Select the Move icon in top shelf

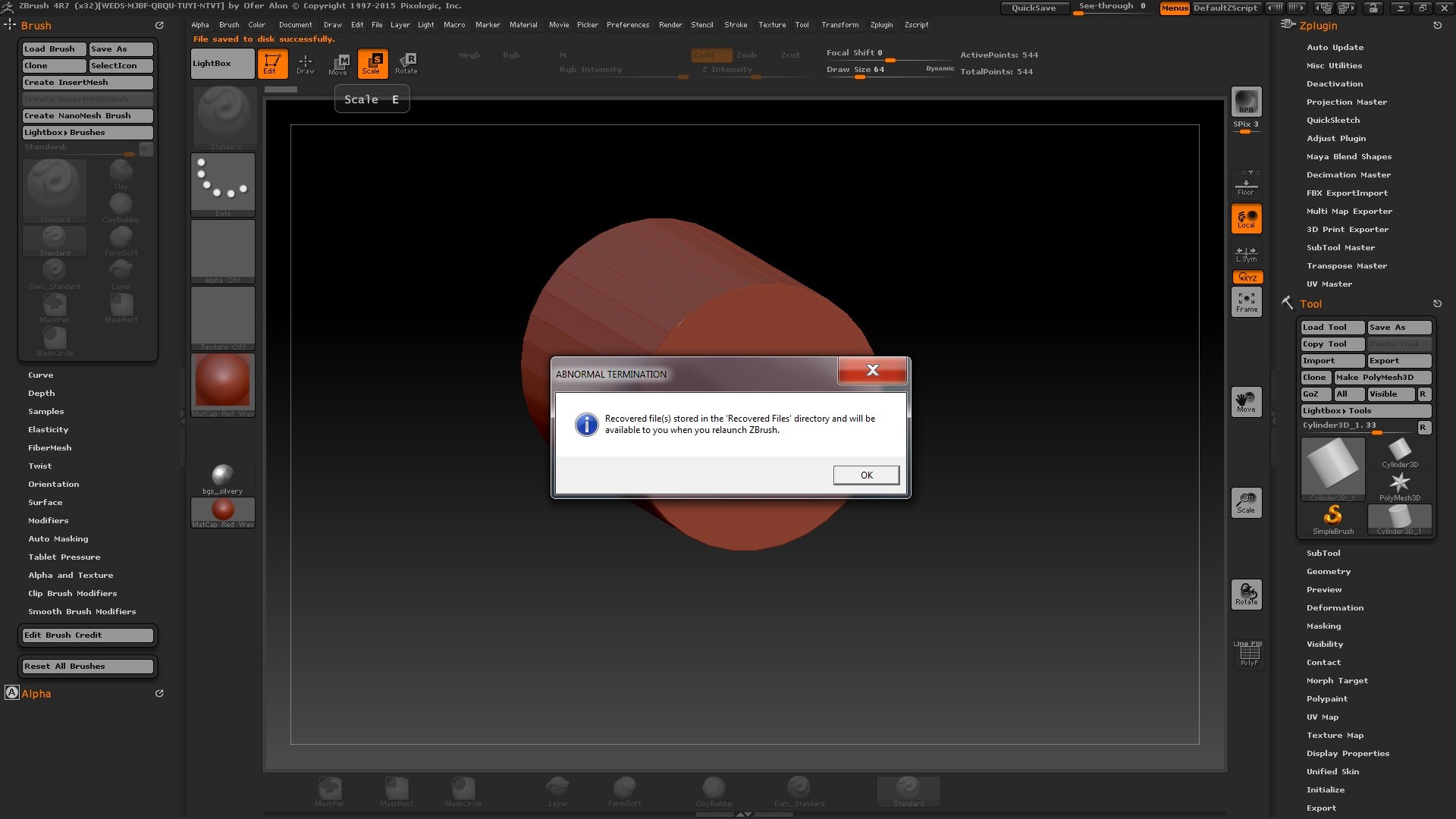(x=338, y=64)
